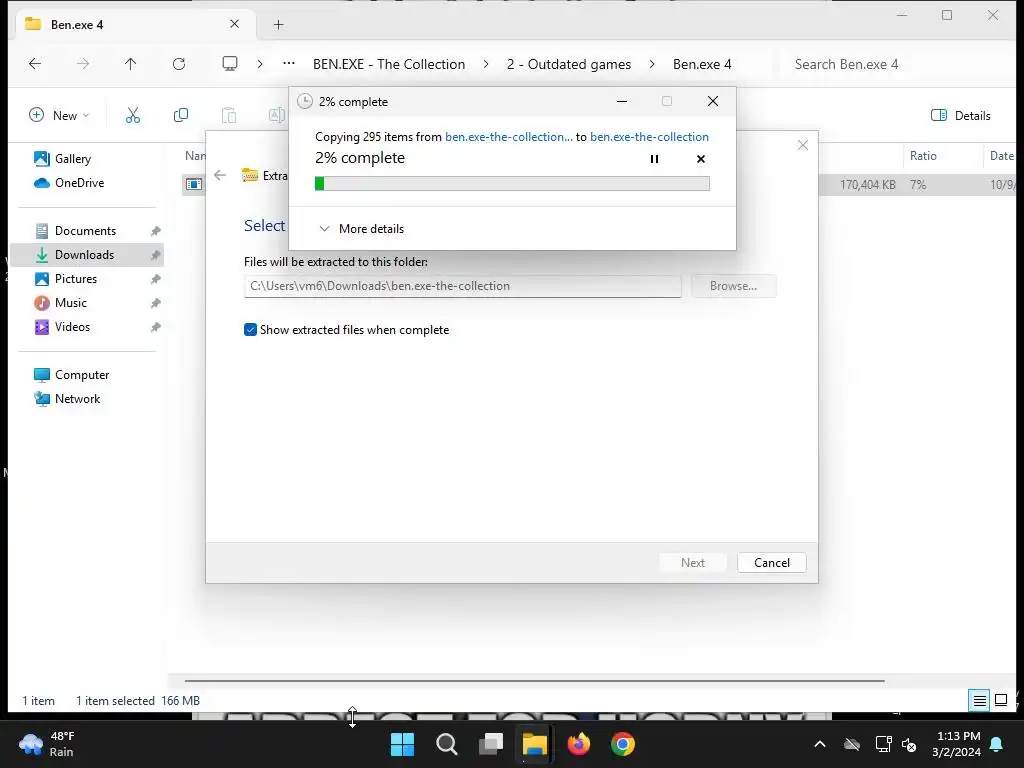The height and width of the screenshot is (768, 1024).
Task: Click the green copy progress bar
Action: pyautogui.click(x=512, y=184)
